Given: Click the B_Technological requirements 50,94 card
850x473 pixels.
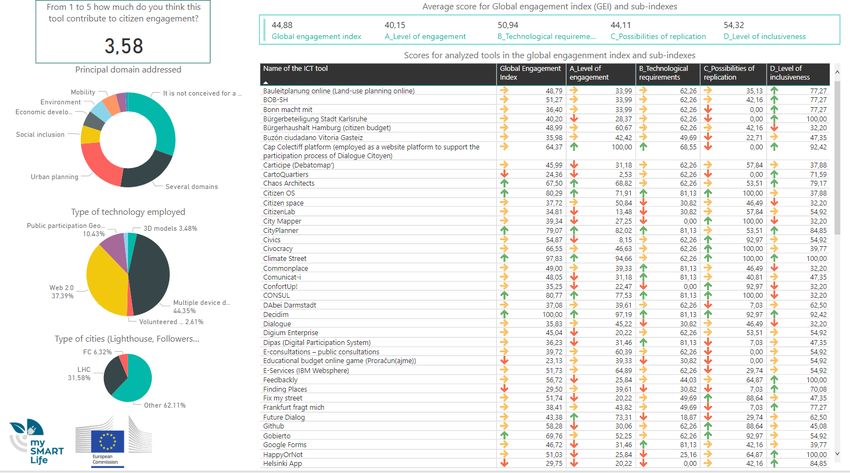Looking at the screenshot, I should [x=546, y=30].
